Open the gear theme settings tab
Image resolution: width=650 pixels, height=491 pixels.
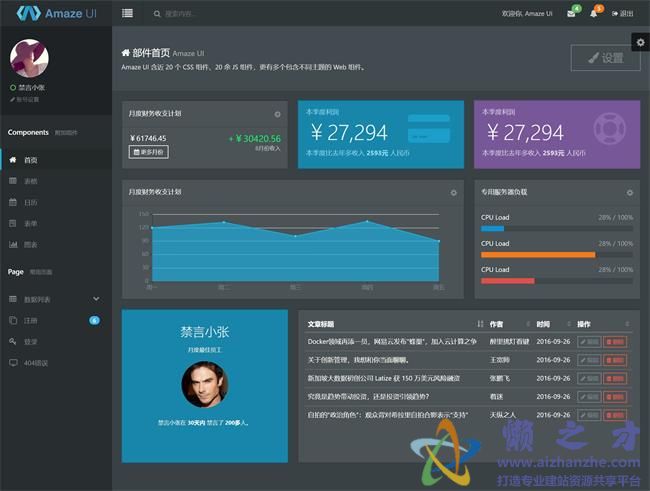640,41
